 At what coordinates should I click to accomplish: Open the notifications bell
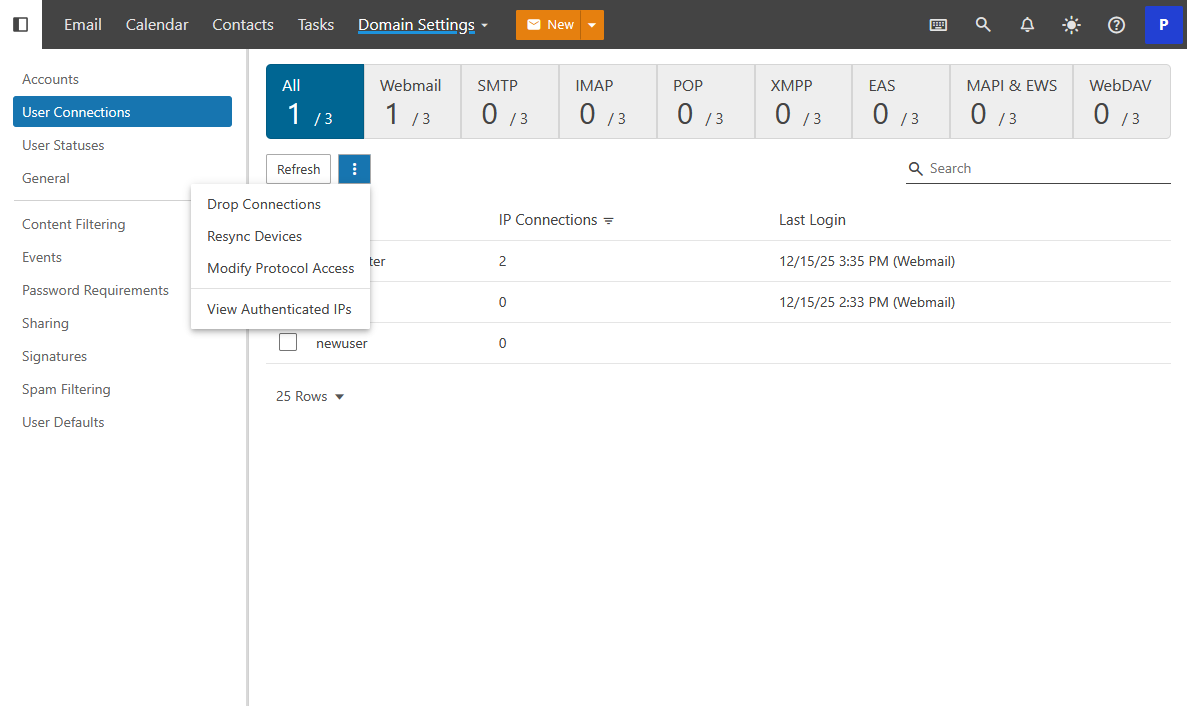coord(1027,25)
